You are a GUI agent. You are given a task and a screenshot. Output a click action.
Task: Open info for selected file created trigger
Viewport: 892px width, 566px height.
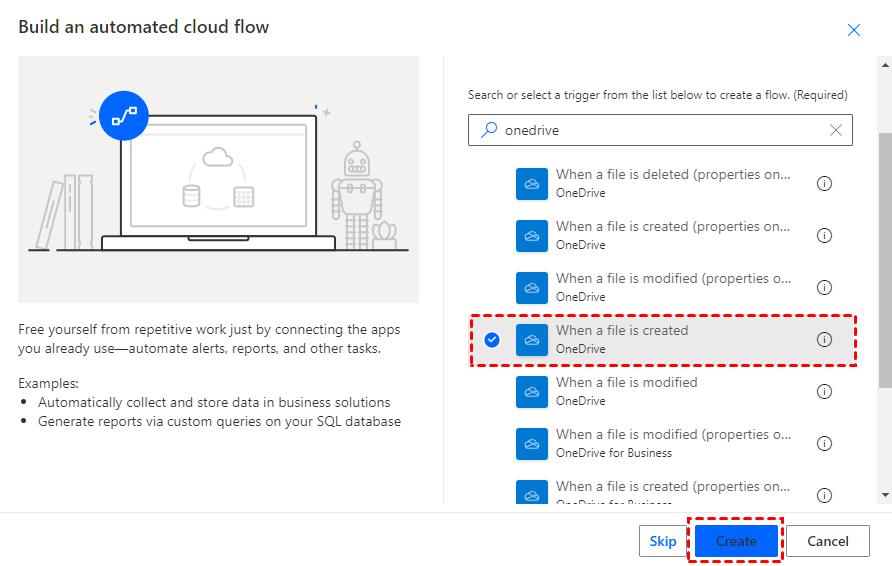pyautogui.click(x=825, y=340)
